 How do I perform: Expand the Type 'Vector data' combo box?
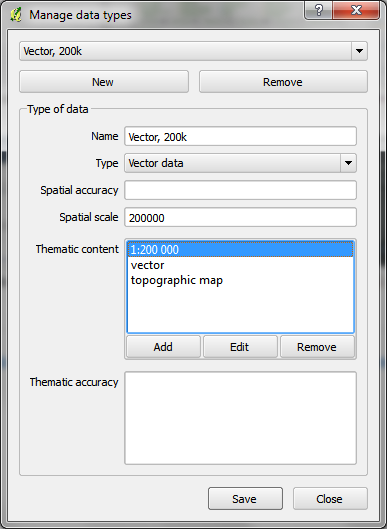coord(240,163)
